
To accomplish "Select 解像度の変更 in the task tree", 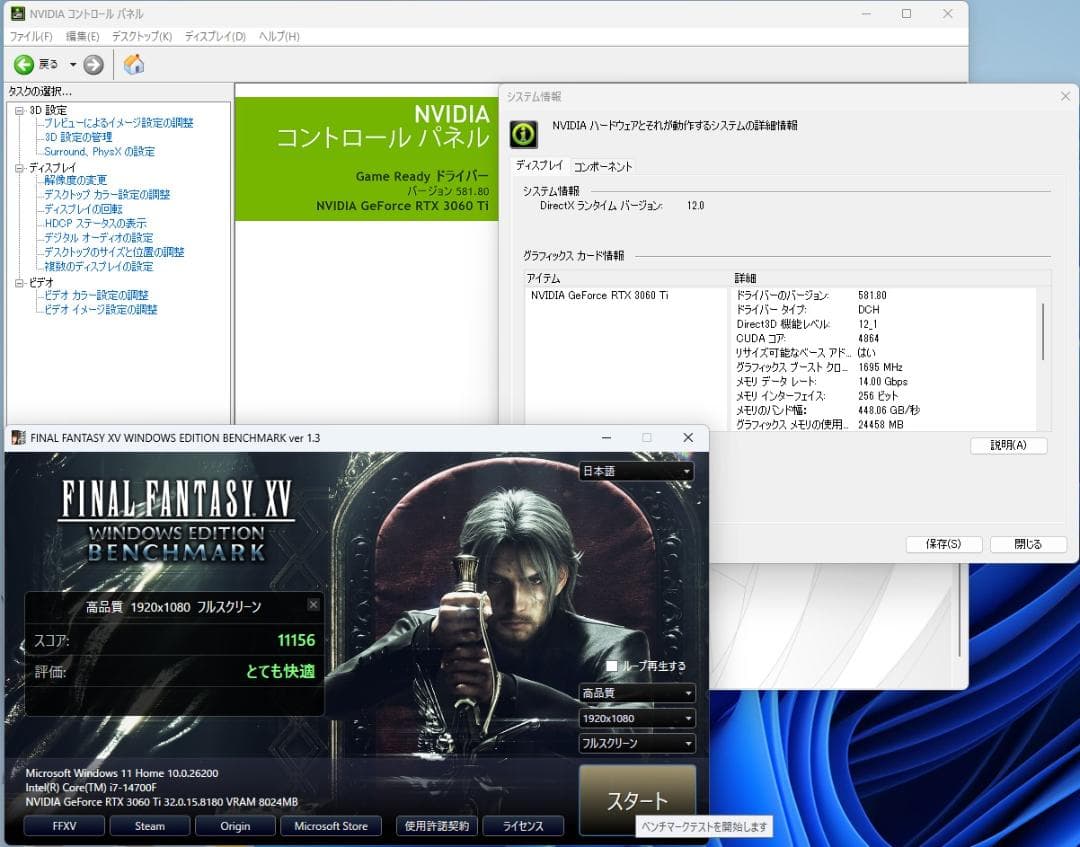I will (75, 180).
